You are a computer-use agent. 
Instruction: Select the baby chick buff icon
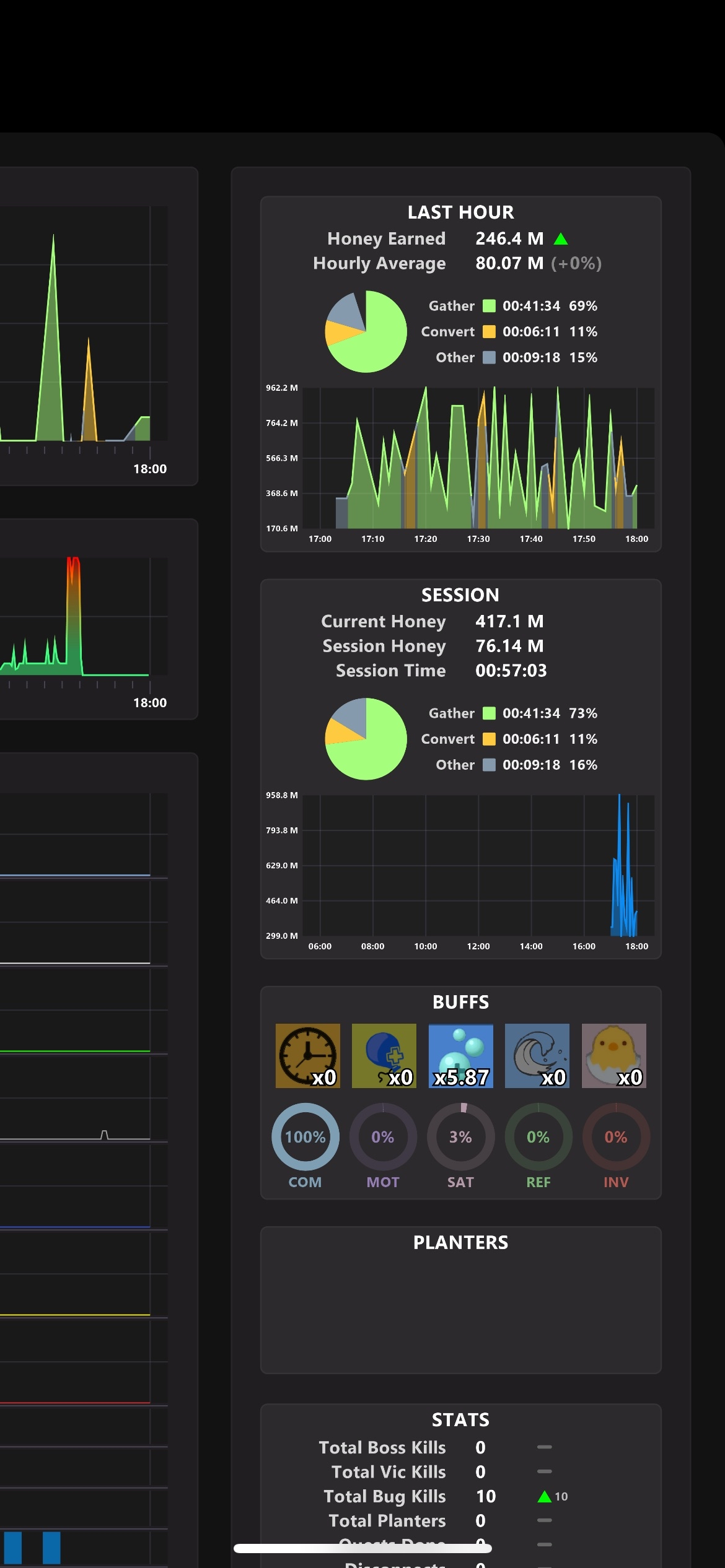[614, 1056]
